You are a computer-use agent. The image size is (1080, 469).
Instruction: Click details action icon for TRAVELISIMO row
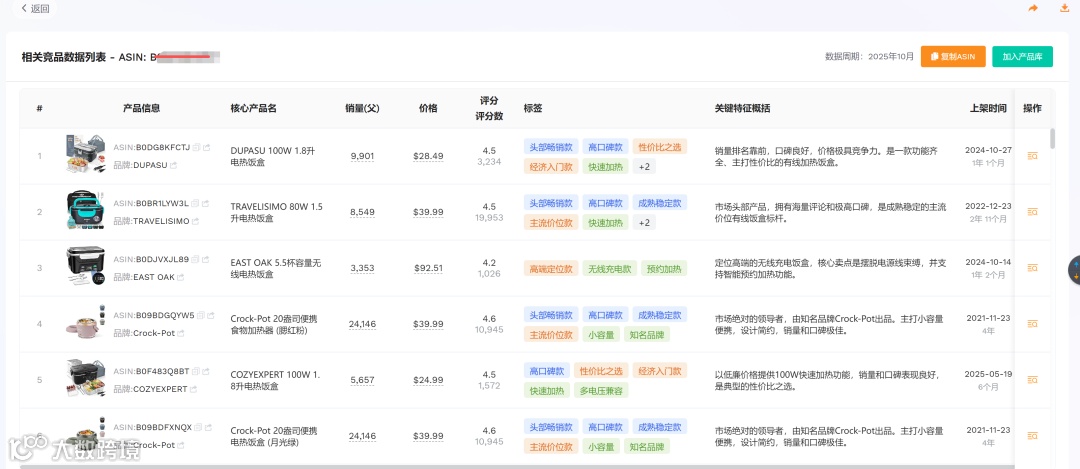pos(1032,212)
